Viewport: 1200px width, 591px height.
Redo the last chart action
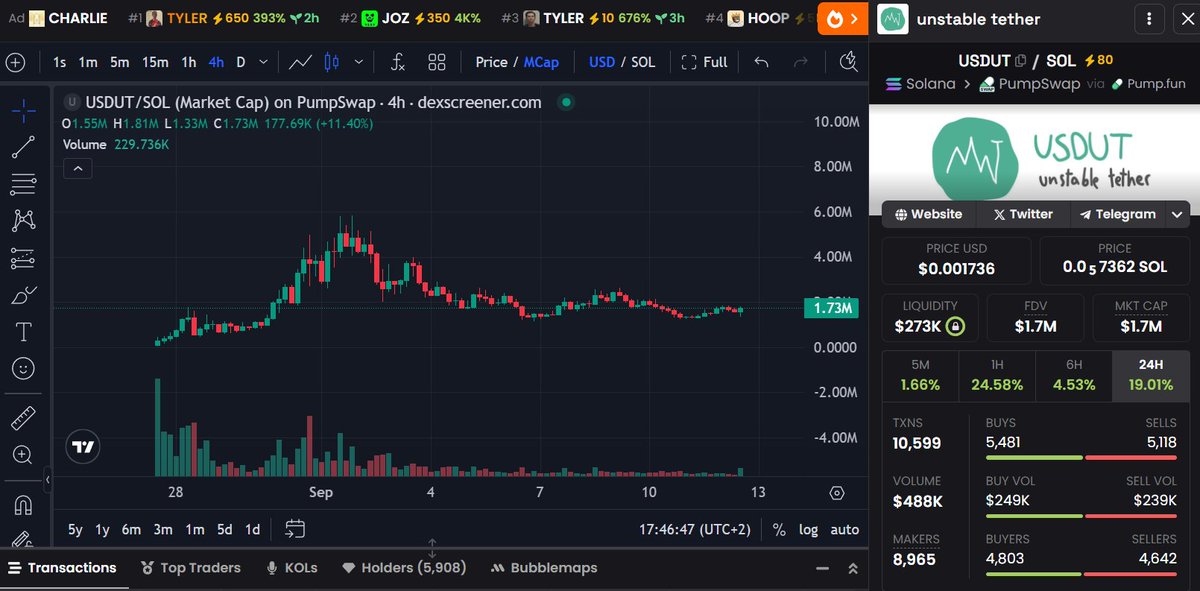tap(800, 62)
